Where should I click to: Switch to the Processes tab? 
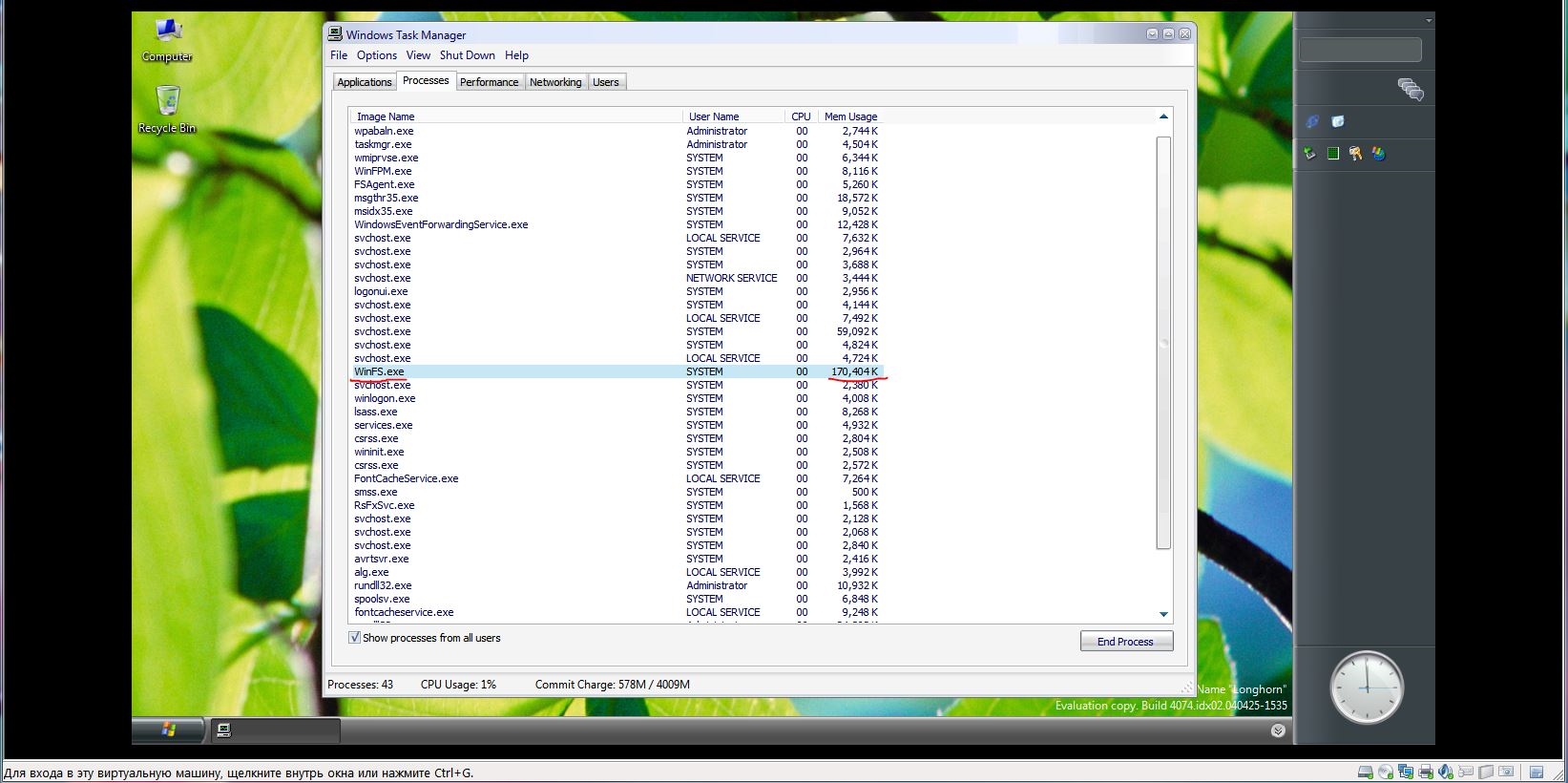[426, 80]
